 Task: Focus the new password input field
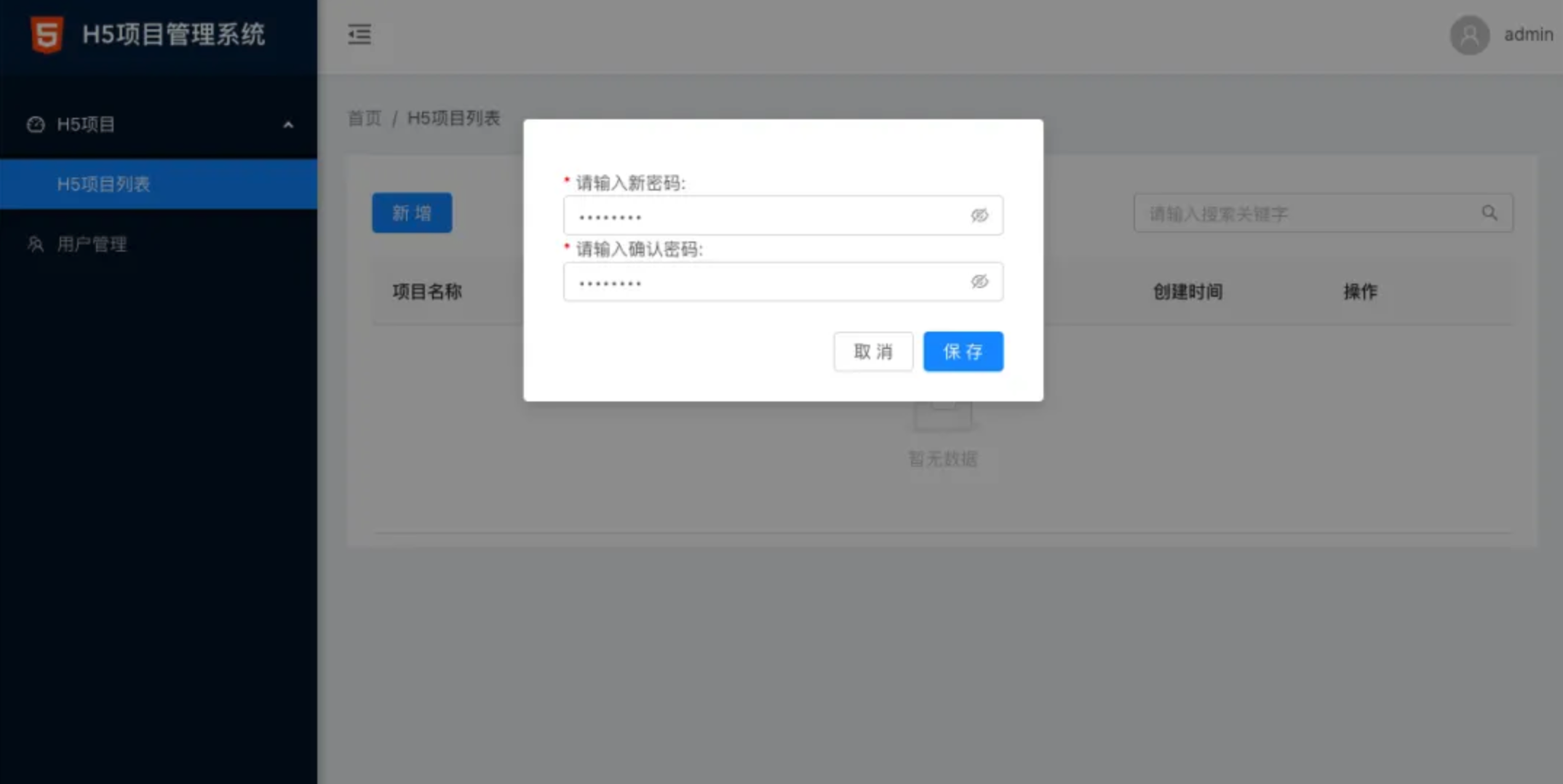pos(764,215)
